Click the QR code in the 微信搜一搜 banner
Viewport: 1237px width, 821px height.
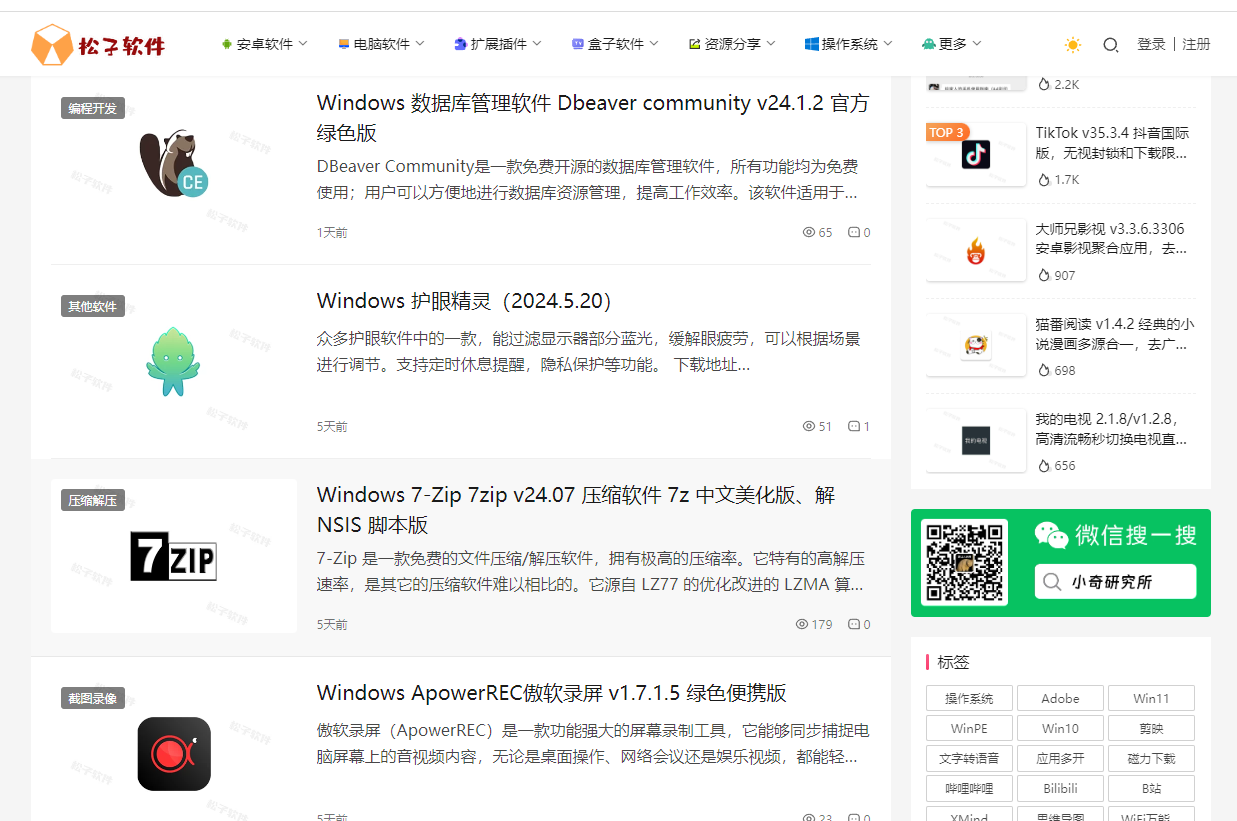point(964,562)
